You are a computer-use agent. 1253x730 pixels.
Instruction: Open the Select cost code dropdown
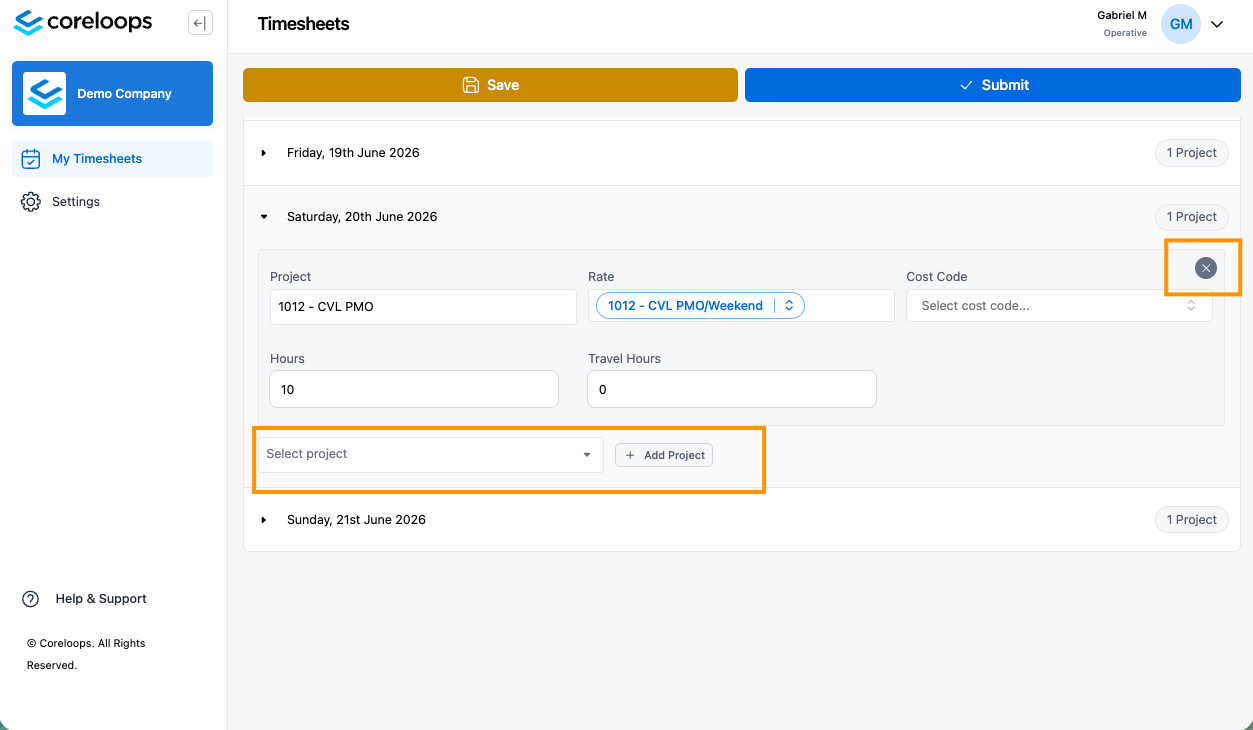point(1059,306)
